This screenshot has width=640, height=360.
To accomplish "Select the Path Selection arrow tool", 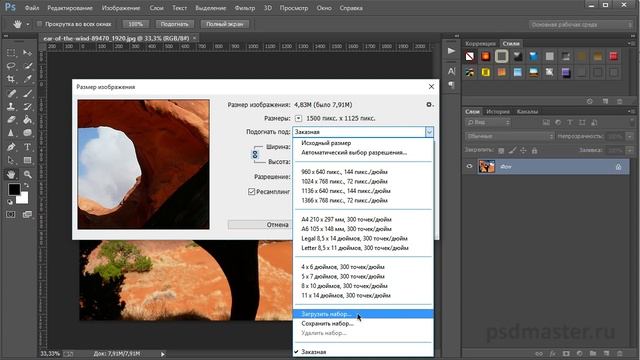I will [x=11, y=160].
